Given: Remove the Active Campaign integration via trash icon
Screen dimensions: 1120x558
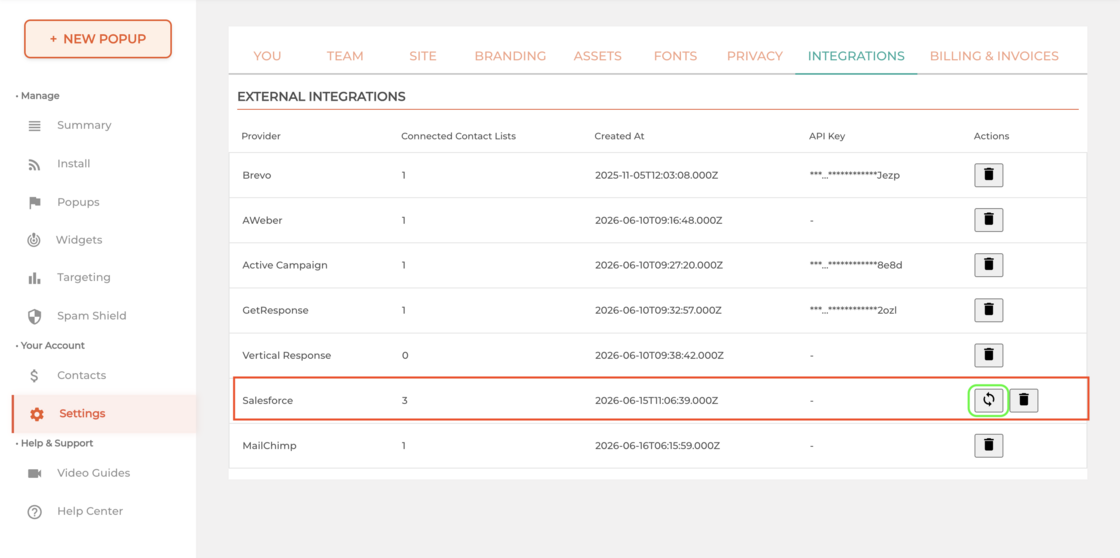Looking at the screenshot, I should (989, 265).
